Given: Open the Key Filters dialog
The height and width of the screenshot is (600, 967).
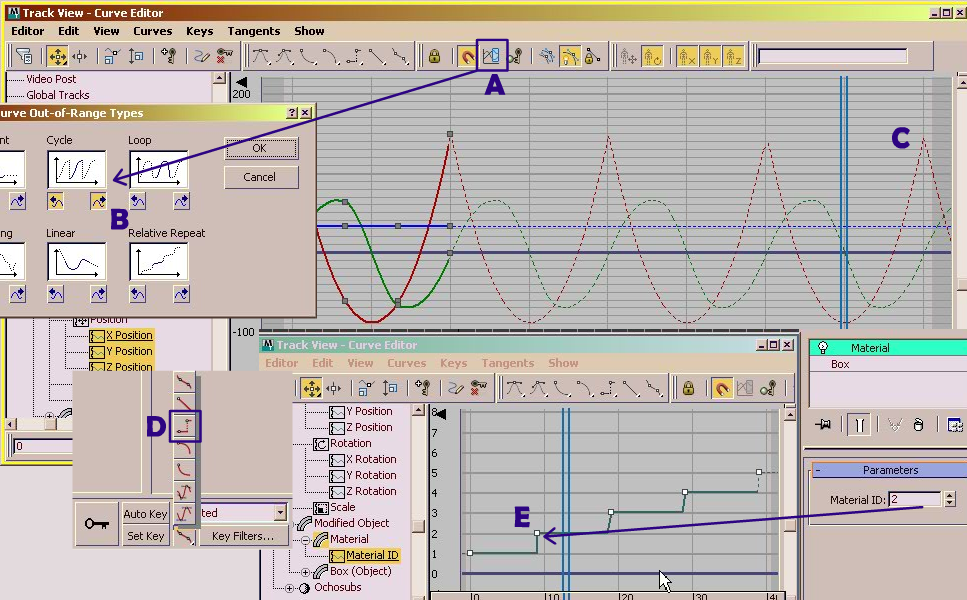Looking at the screenshot, I should (243, 536).
